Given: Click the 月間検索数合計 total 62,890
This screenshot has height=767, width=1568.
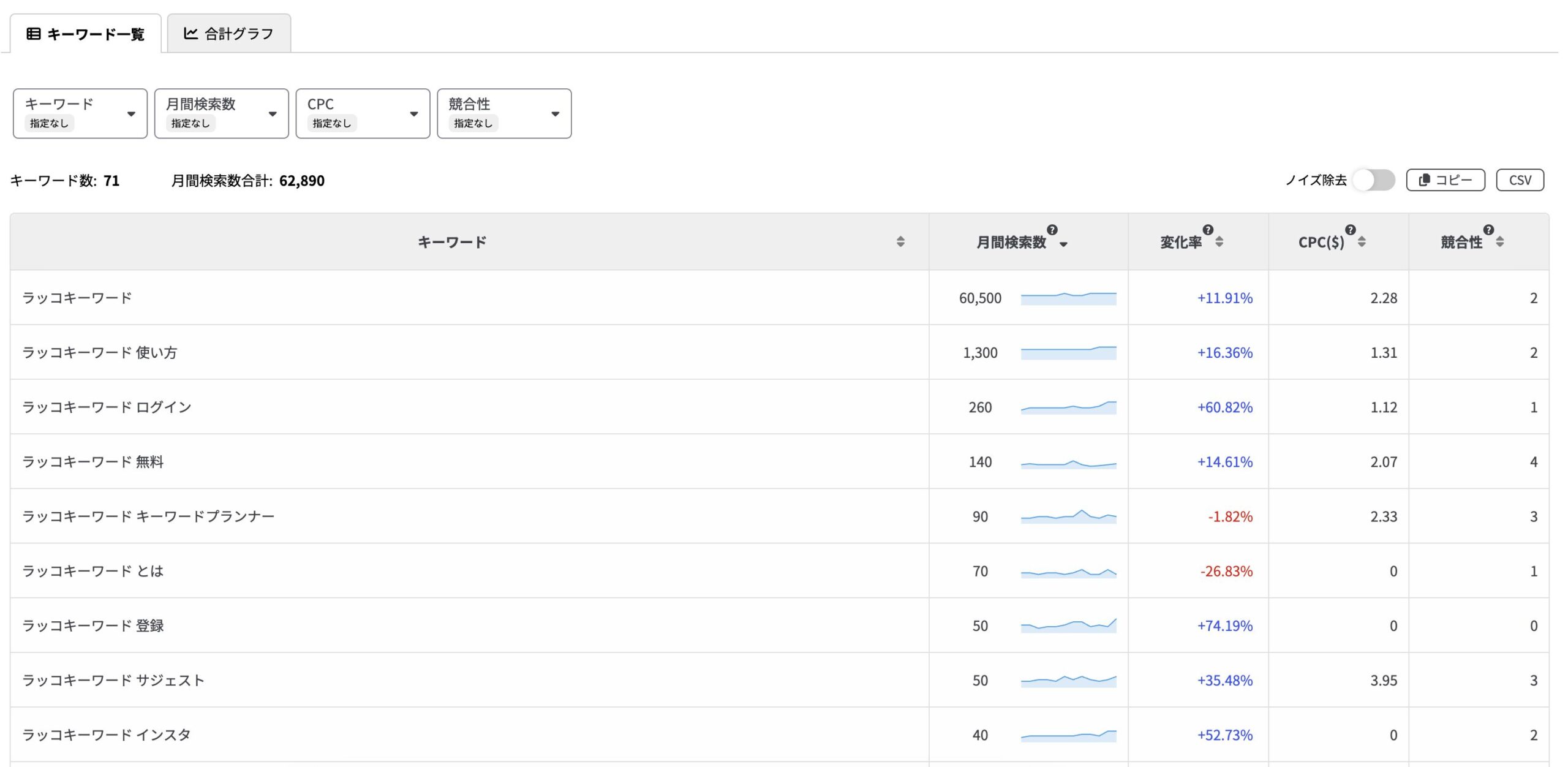Looking at the screenshot, I should click(x=302, y=181).
